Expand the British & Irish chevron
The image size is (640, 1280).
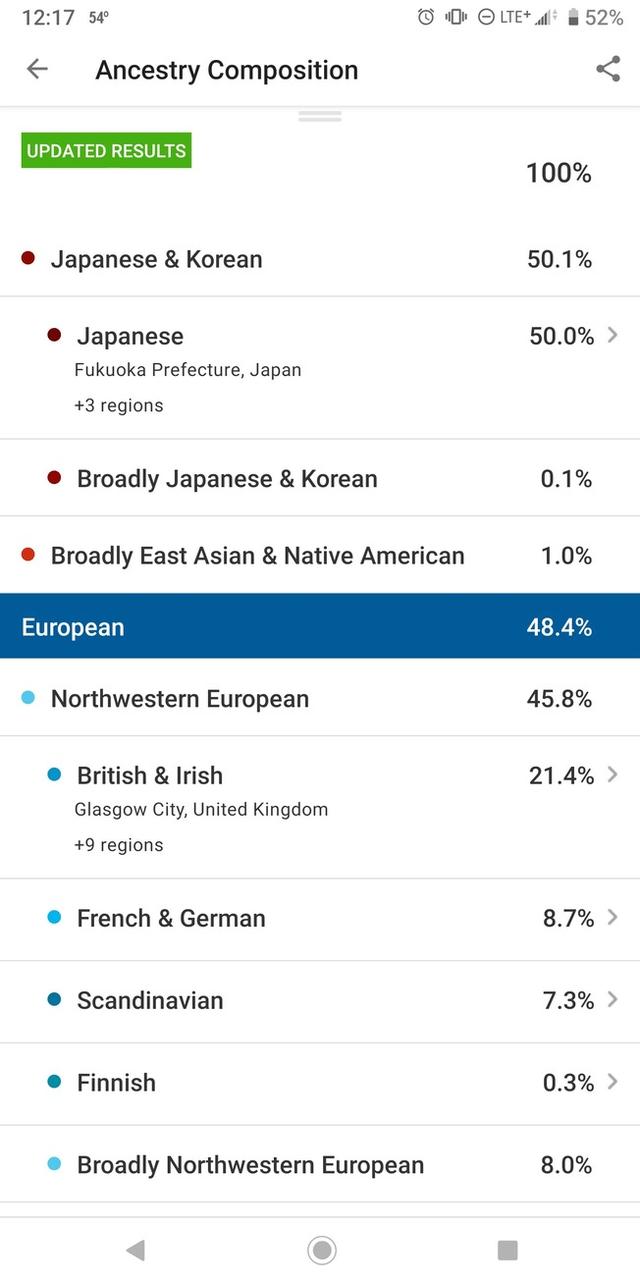point(613,775)
